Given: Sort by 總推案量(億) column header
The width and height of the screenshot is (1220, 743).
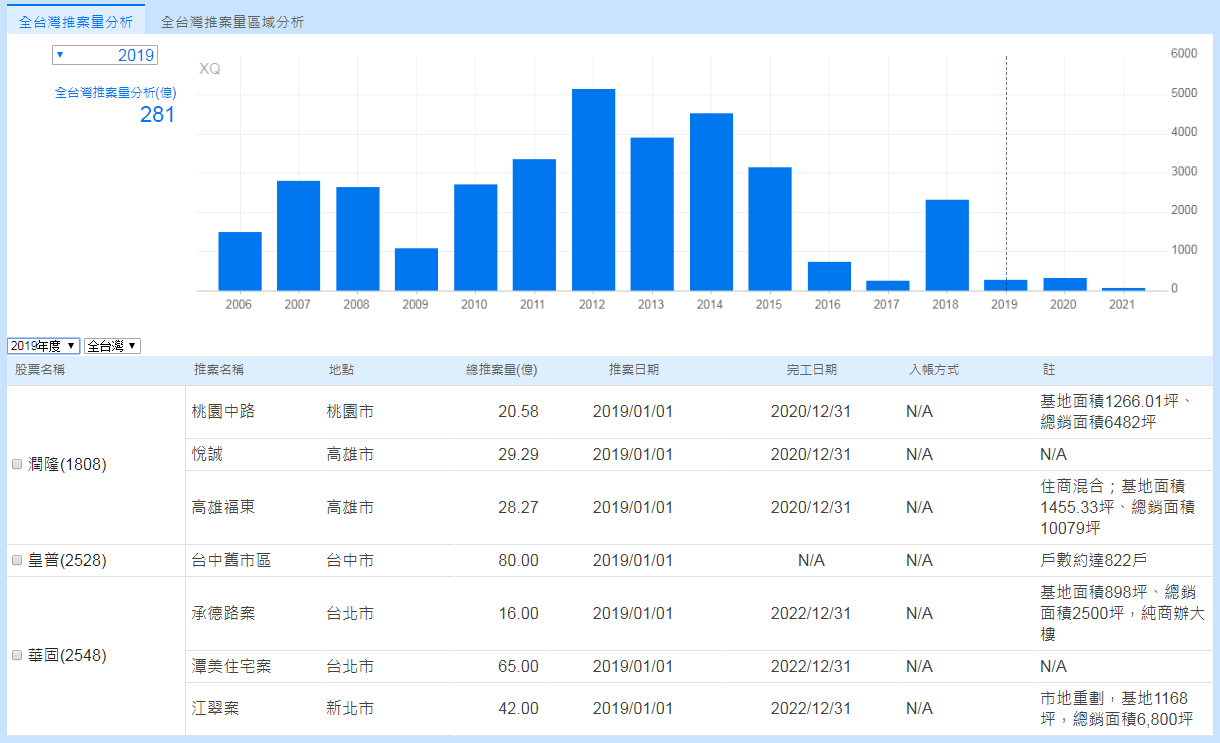Looking at the screenshot, I should coord(502,370).
